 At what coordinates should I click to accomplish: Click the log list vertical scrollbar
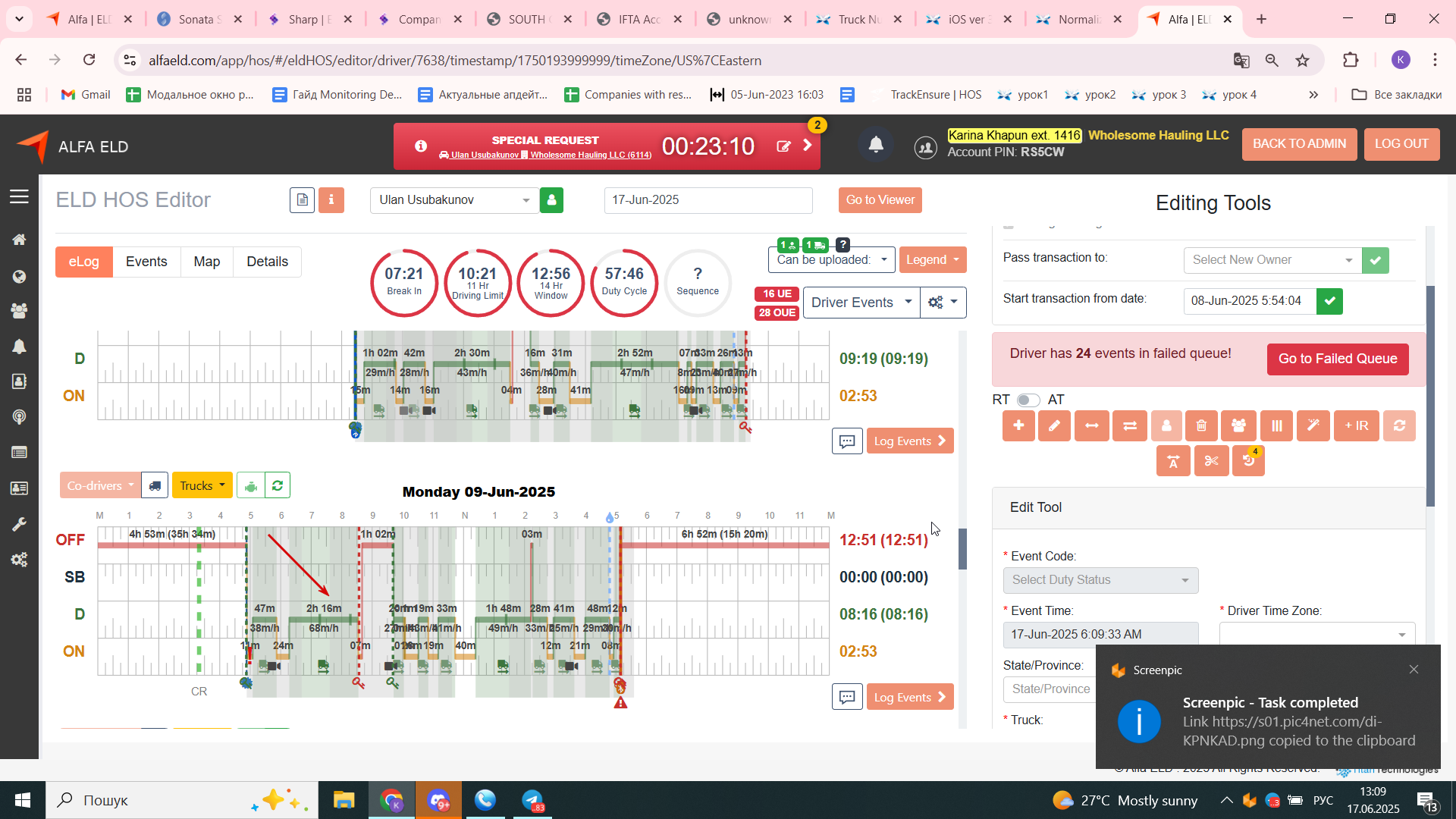click(x=962, y=549)
